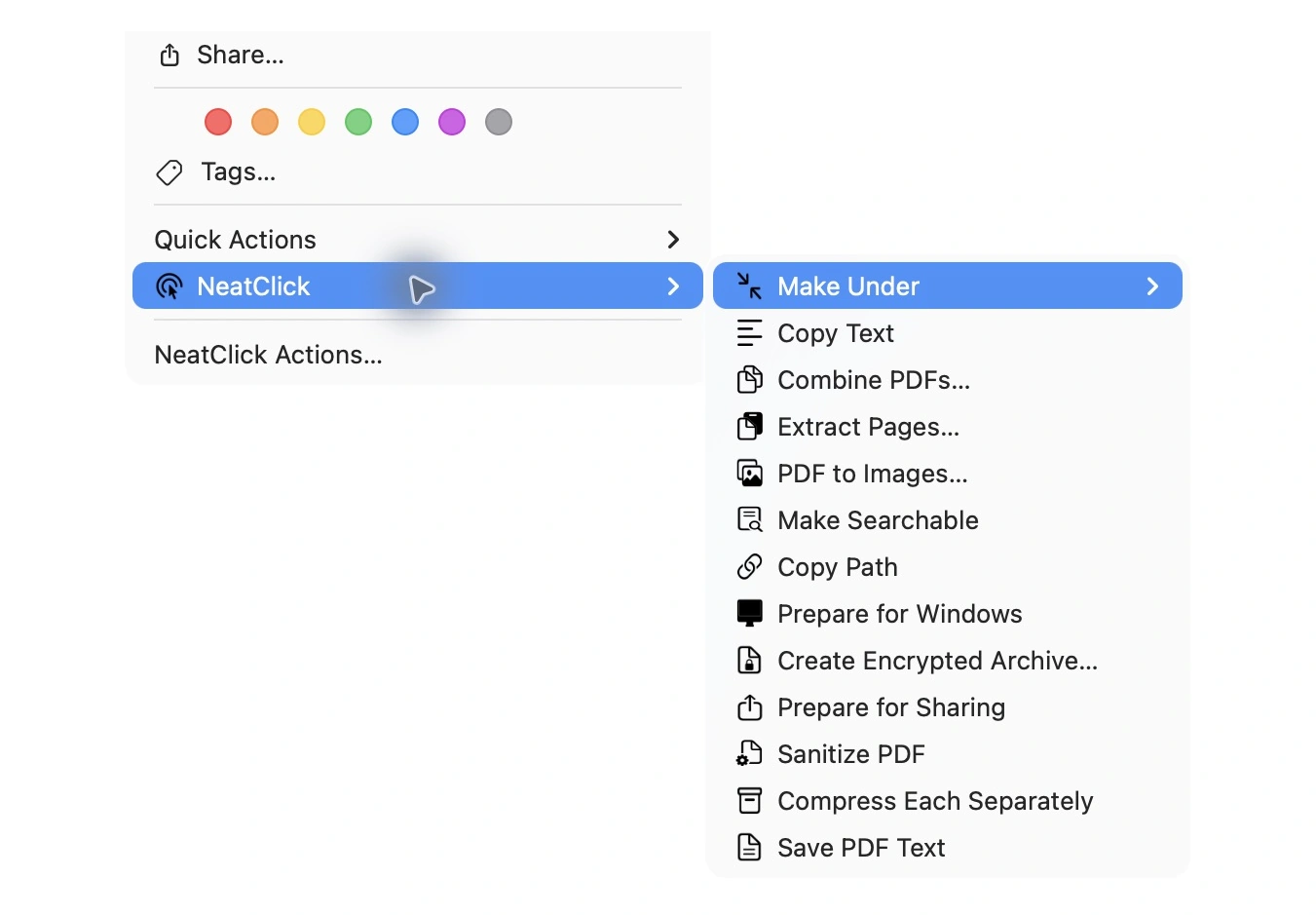Click the Copy Text lines icon
Image resolution: width=1316 pixels, height=915 pixels.
click(x=749, y=333)
